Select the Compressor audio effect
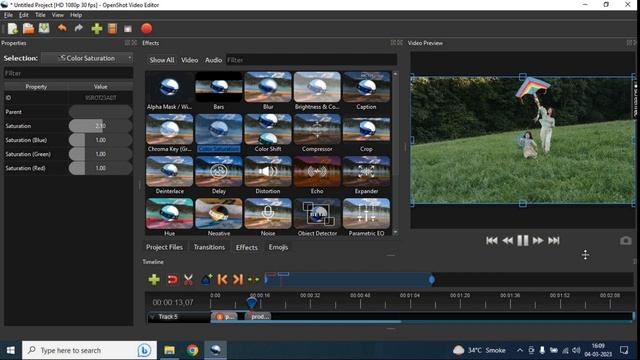This screenshot has width=640, height=360. (x=317, y=133)
